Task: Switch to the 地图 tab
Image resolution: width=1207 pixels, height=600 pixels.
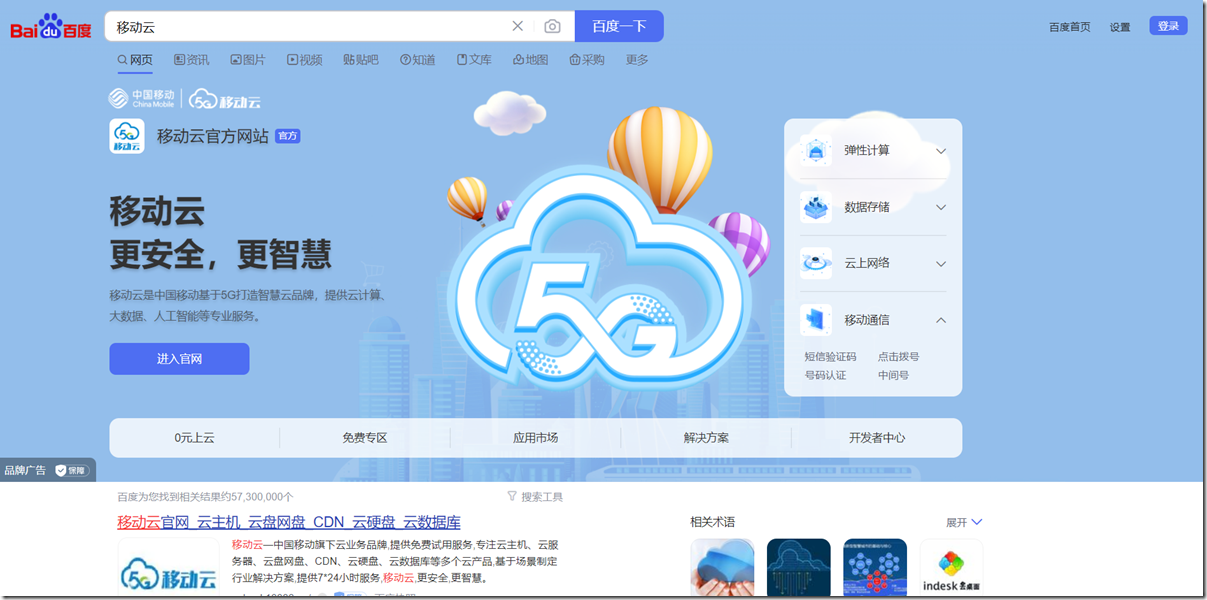Action: (x=531, y=60)
